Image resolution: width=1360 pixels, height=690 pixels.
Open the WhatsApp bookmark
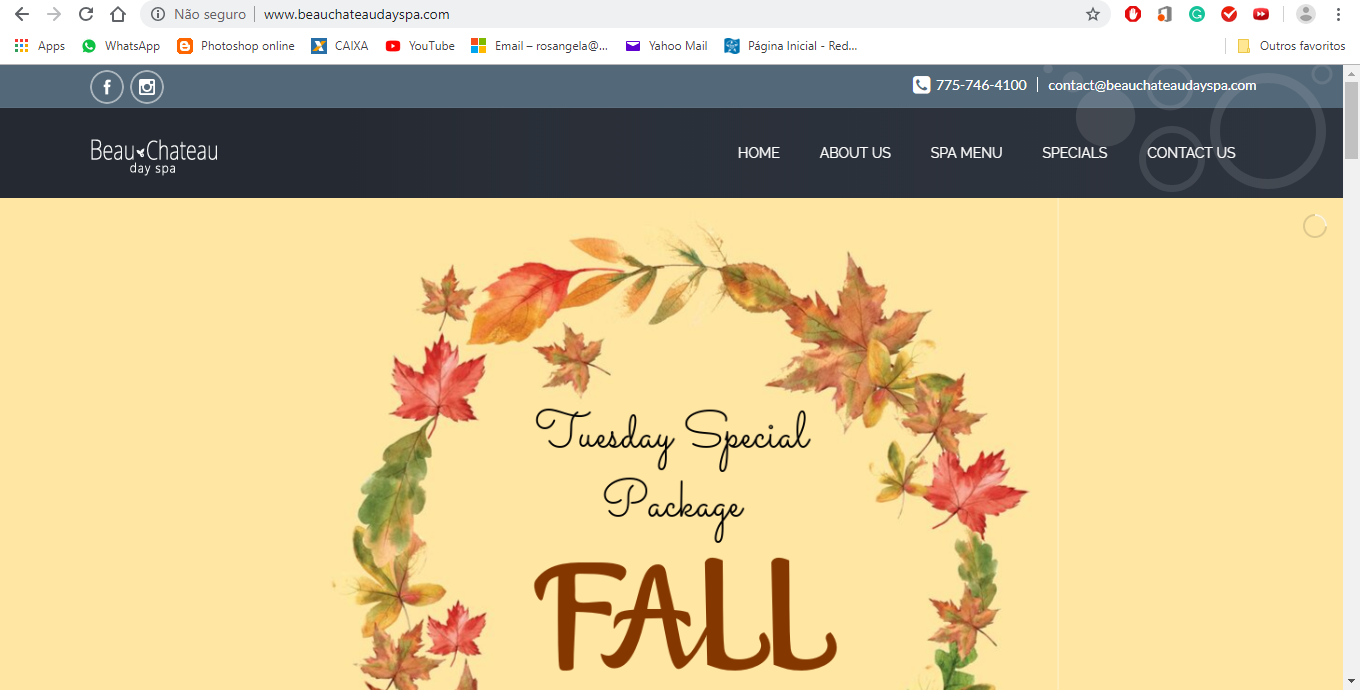click(121, 46)
